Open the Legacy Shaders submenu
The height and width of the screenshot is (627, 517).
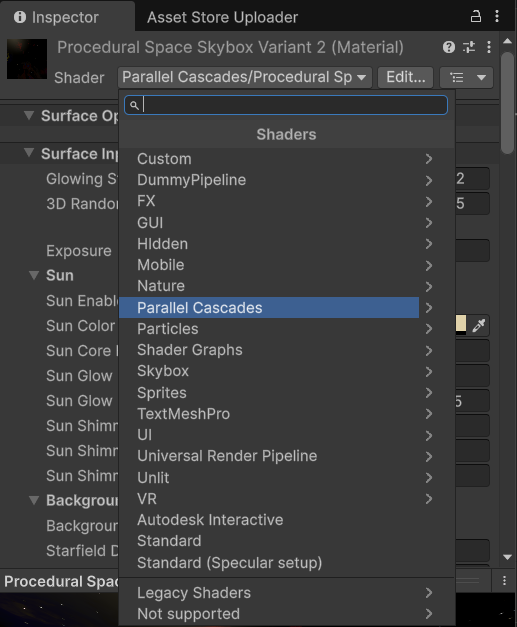click(287, 593)
